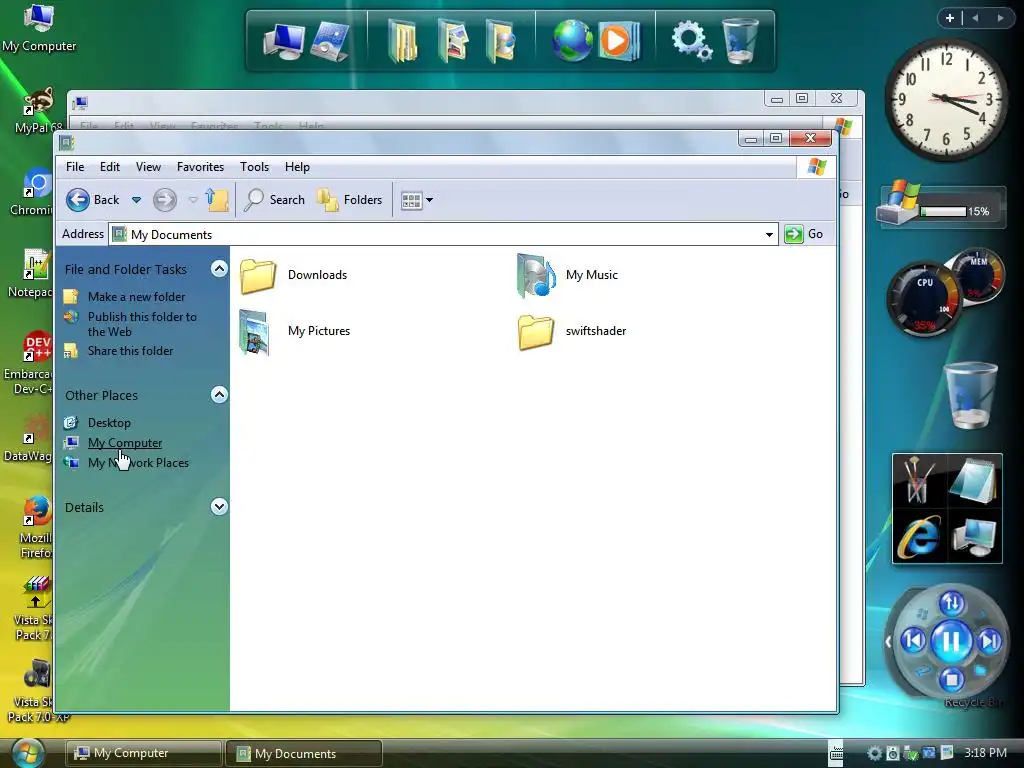Click Publish this folder to the Web
Image resolution: width=1024 pixels, height=768 pixels.
(x=142, y=324)
